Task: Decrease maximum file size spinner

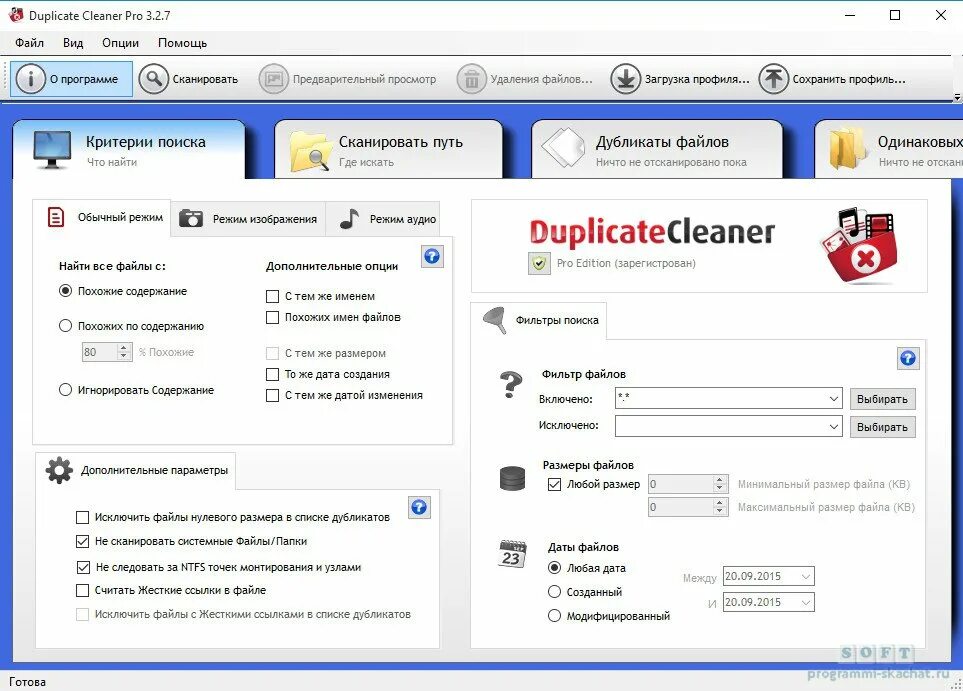Action: 720,511
